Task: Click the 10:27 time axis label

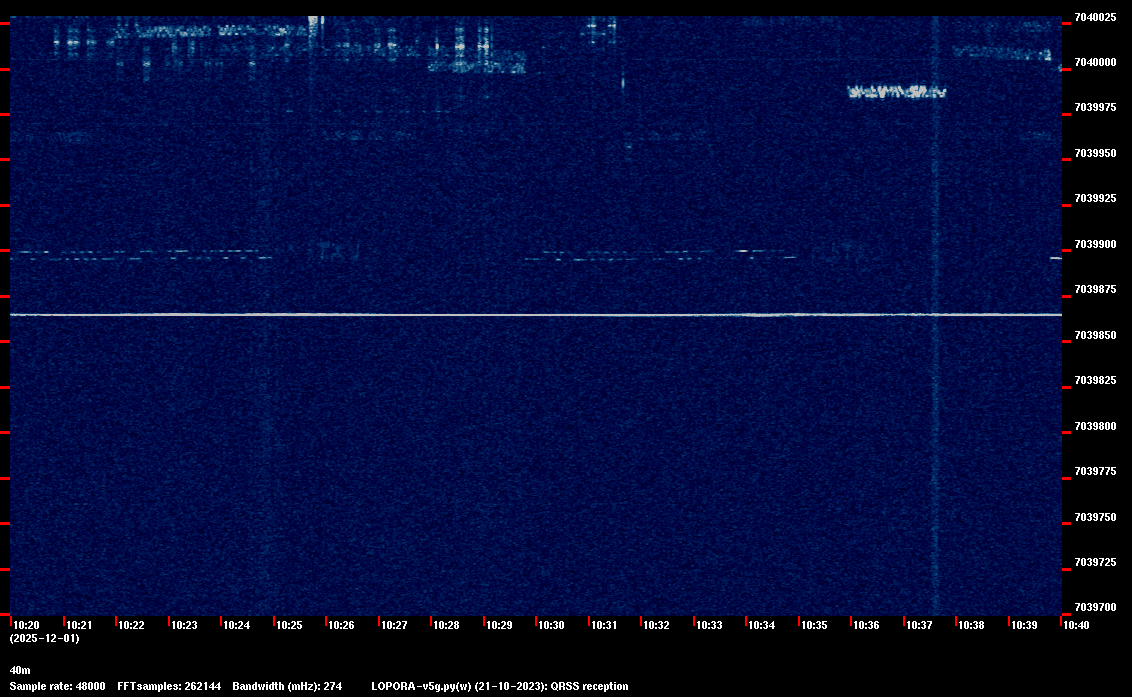Action: click(x=394, y=625)
